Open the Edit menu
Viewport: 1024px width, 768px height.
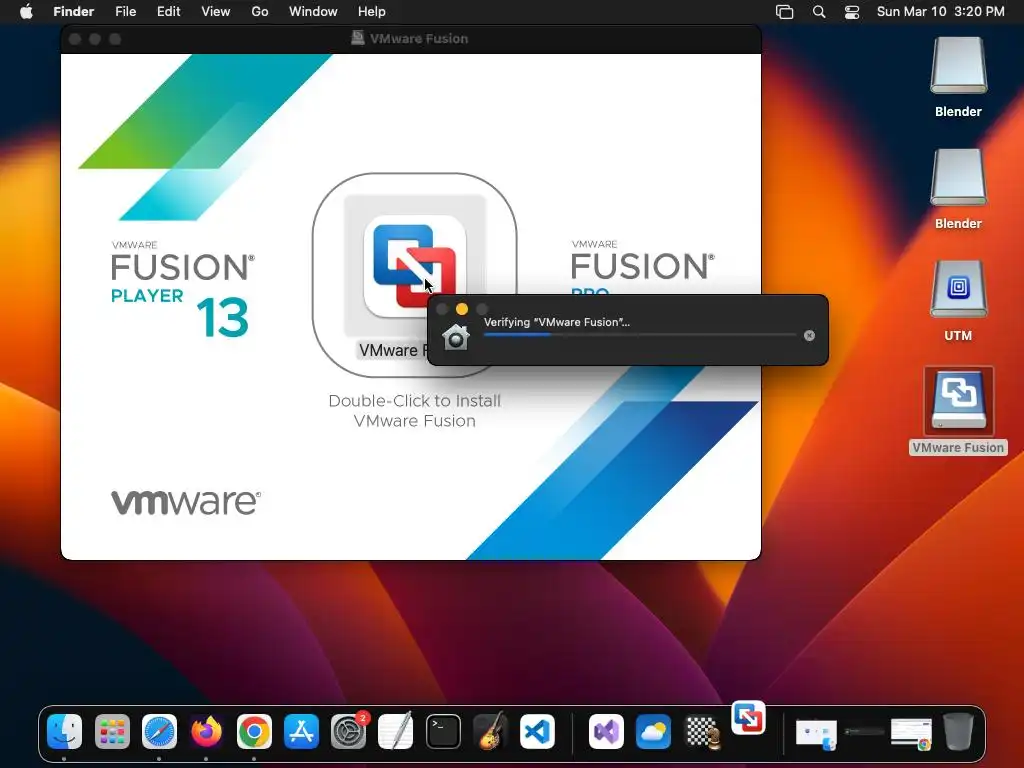(168, 12)
